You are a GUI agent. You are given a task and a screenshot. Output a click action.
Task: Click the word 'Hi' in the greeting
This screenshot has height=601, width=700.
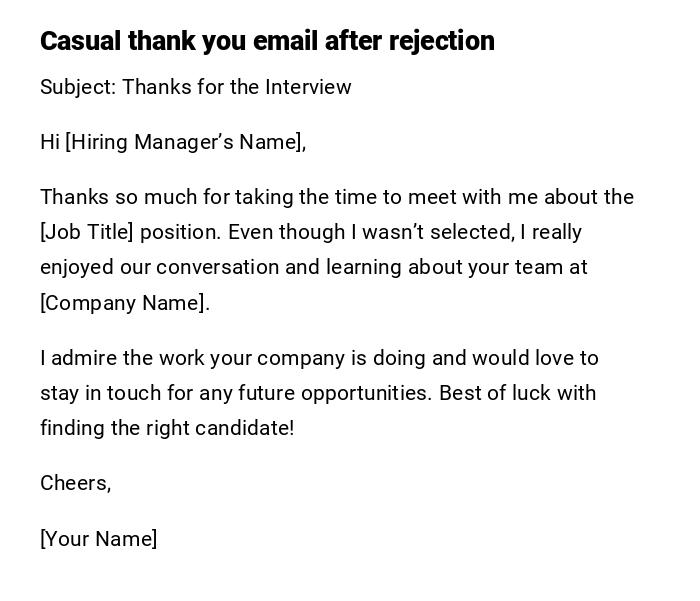[x=50, y=142]
